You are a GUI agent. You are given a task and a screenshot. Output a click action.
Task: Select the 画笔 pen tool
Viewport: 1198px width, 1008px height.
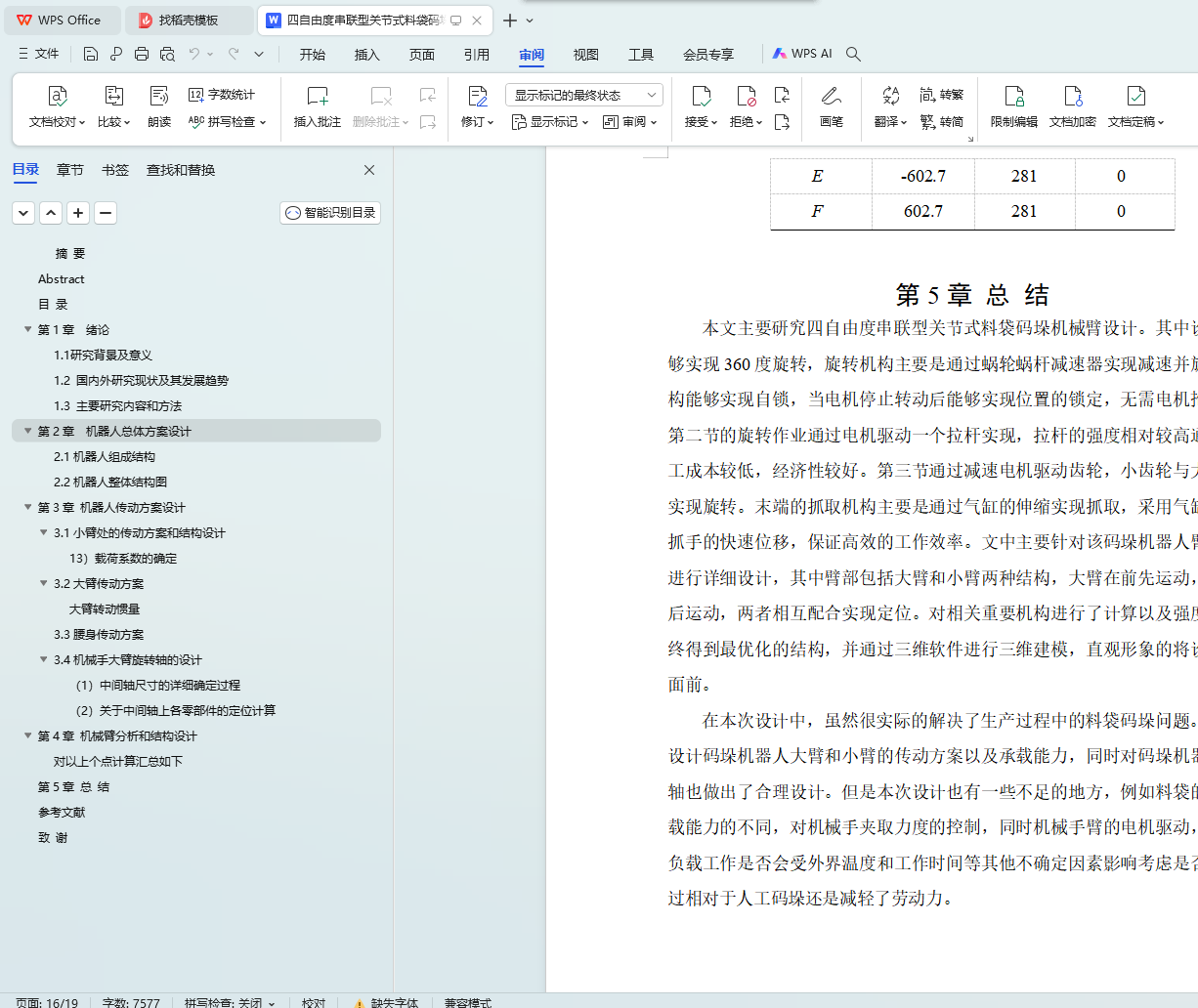click(x=832, y=106)
